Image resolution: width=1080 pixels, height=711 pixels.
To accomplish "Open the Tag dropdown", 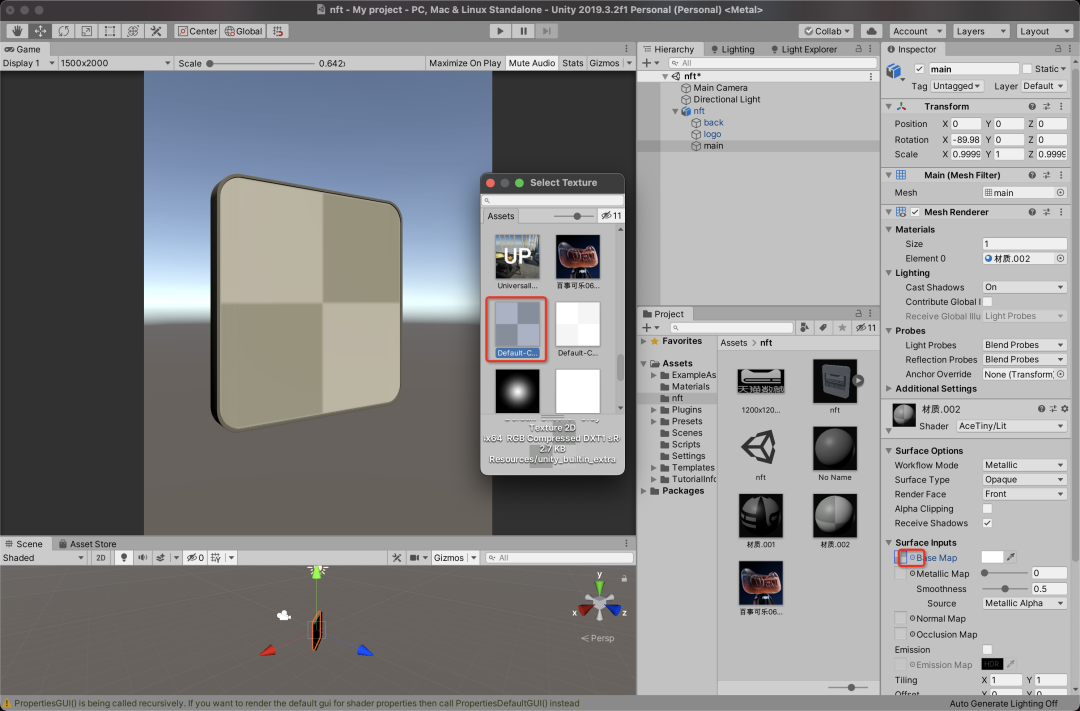I will click(x=956, y=86).
